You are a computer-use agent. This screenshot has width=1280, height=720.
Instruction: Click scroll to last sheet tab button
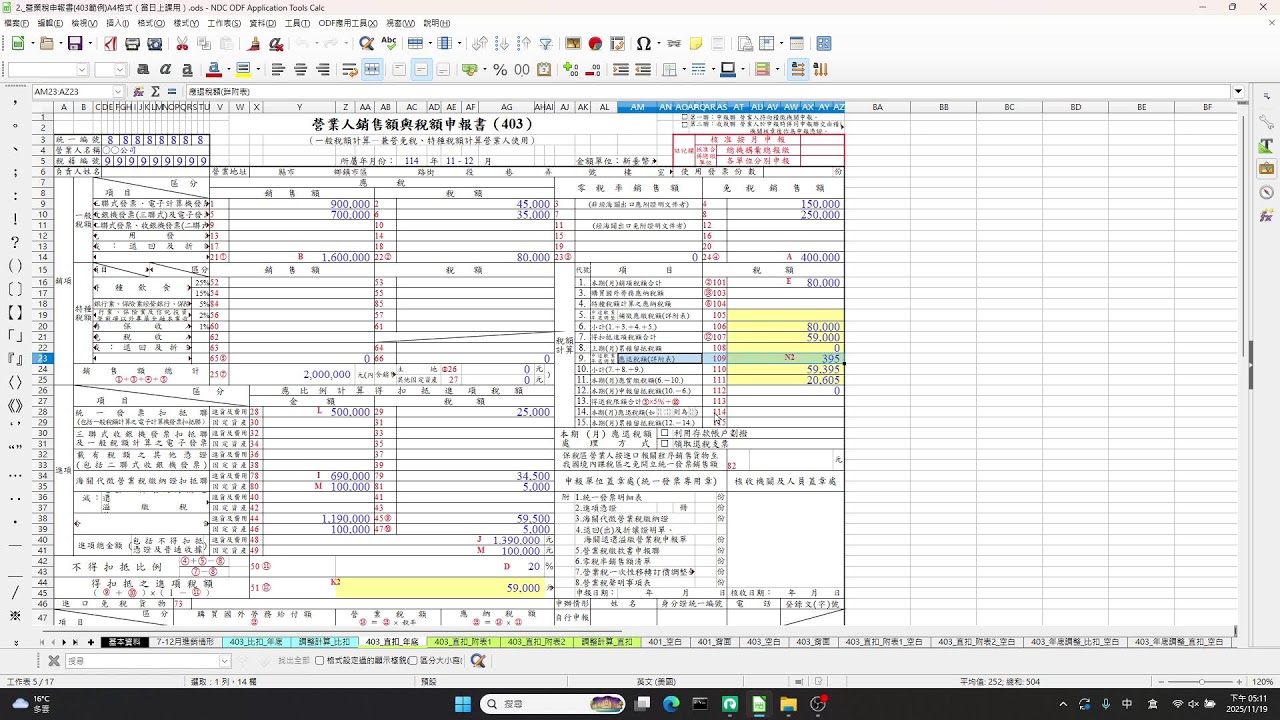click(75, 642)
